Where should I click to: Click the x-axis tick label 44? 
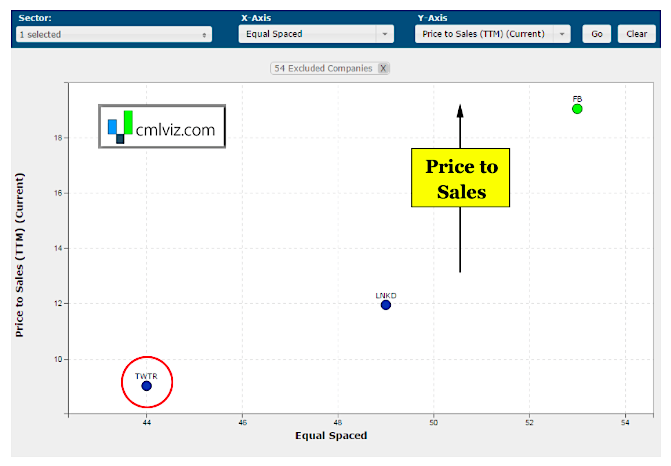point(146,423)
